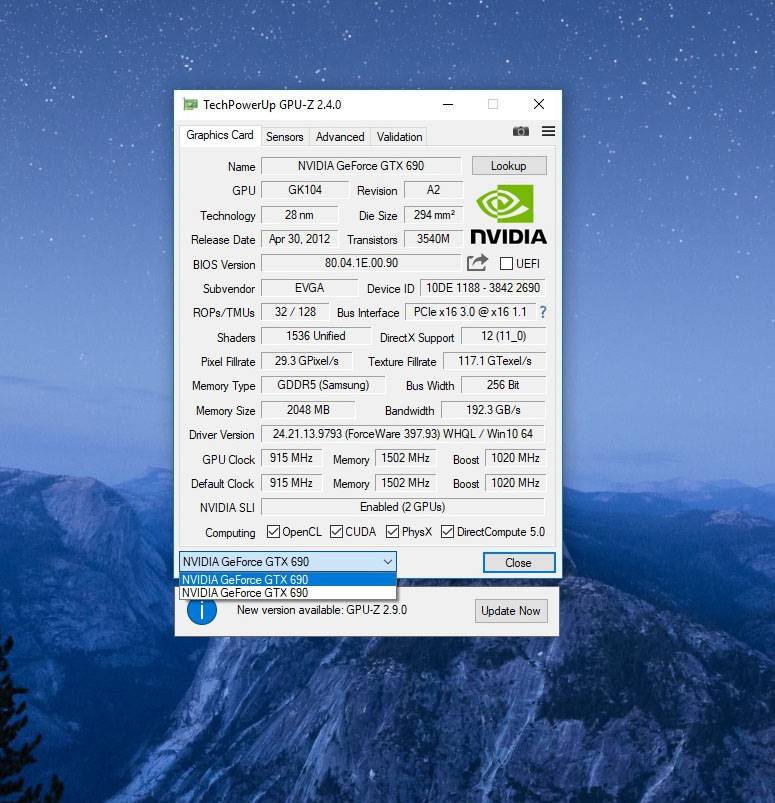
Task: Click GPU Clock row Boost 1020 MHz
Action: coord(515,458)
